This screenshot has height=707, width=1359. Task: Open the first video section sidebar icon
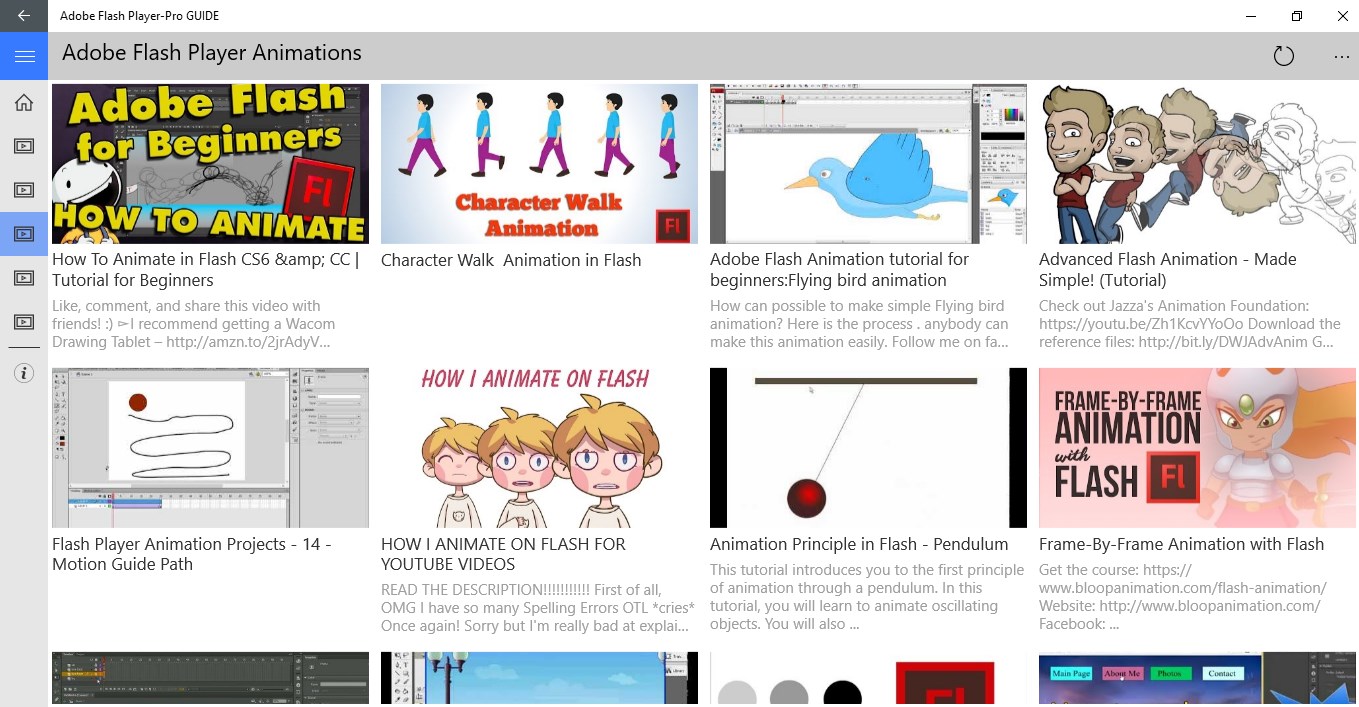tap(24, 146)
